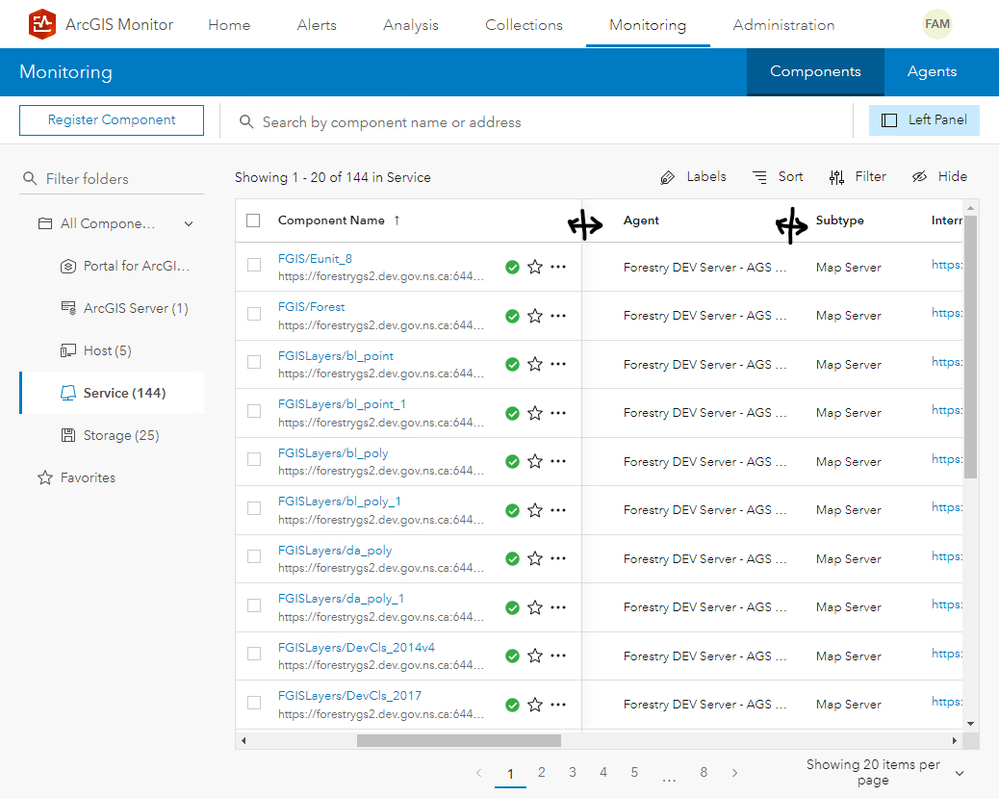Image resolution: width=999 pixels, height=799 pixels.
Task: Open more options for FGISLayers/bl_point_1
Action: coord(558,413)
